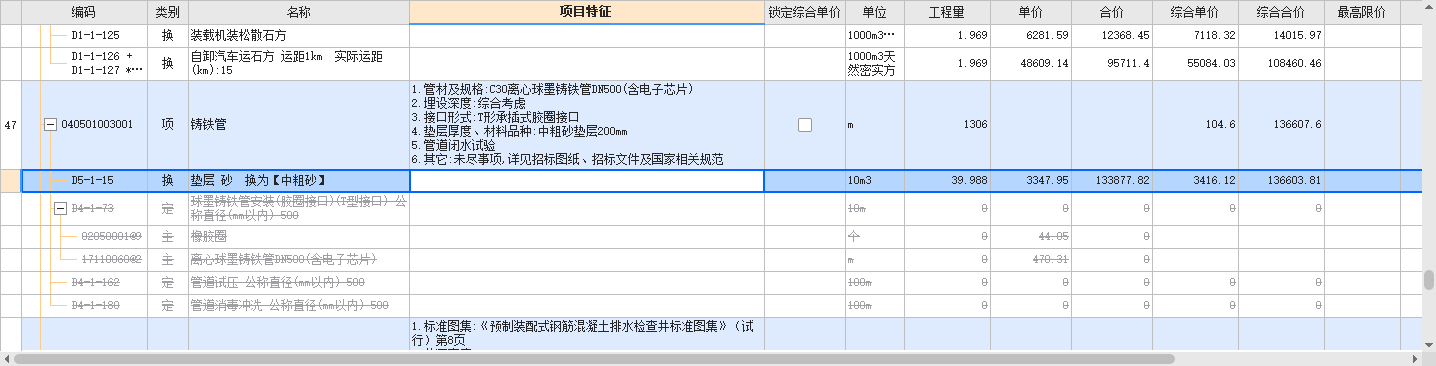The image size is (1436, 366).
Task: Click the name cell 自卸汽车运石方 运距1km
Action: [x=299, y=63]
